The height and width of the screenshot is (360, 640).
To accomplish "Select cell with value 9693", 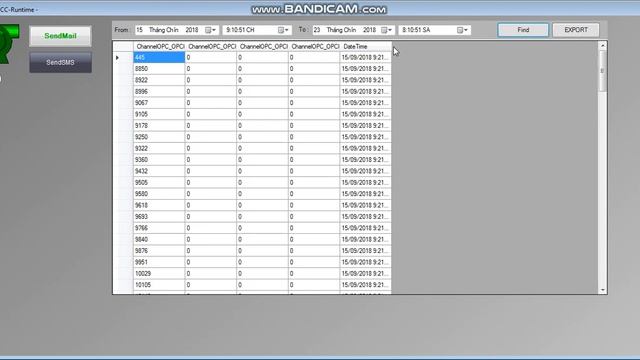I will click(159, 217).
